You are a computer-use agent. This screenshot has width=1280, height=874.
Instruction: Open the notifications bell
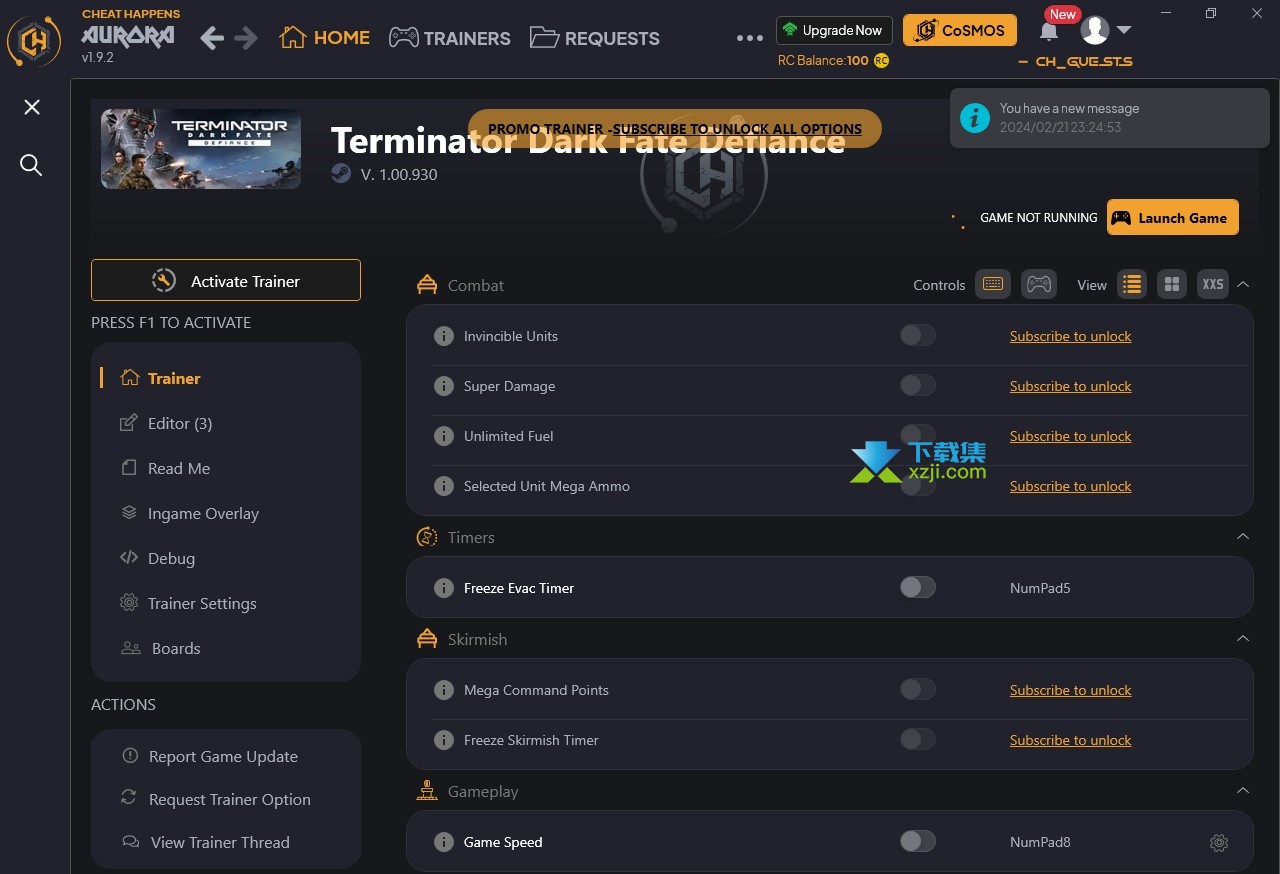coord(1048,32)
